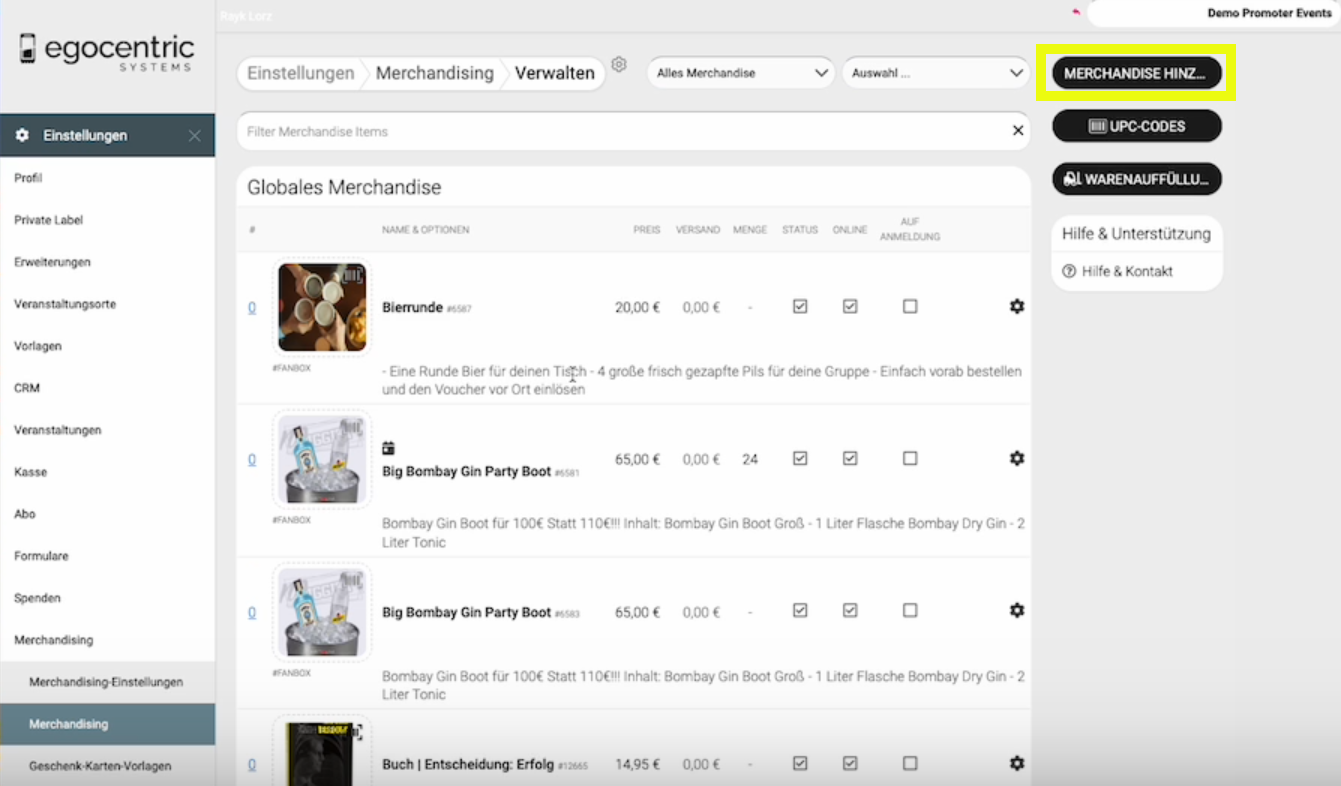The image size is (1341, 786).
Task: Close the Einstellungen sidebar panel
Action: 195,135
